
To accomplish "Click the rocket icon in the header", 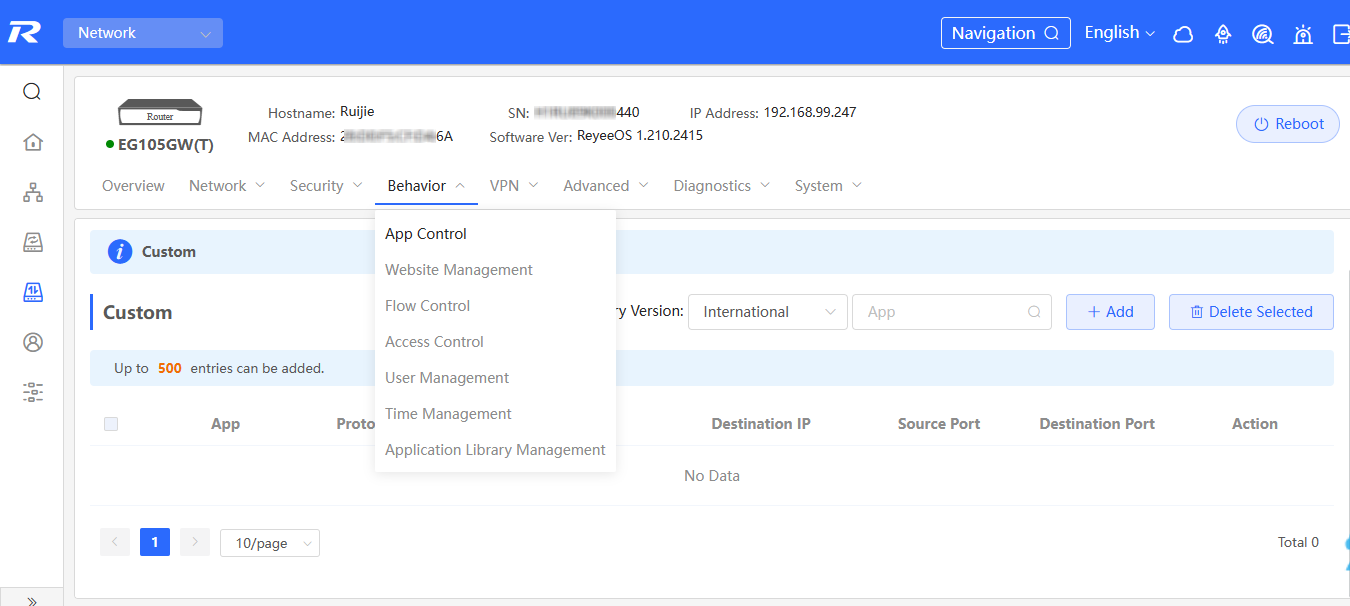I will click(1223, 34).
